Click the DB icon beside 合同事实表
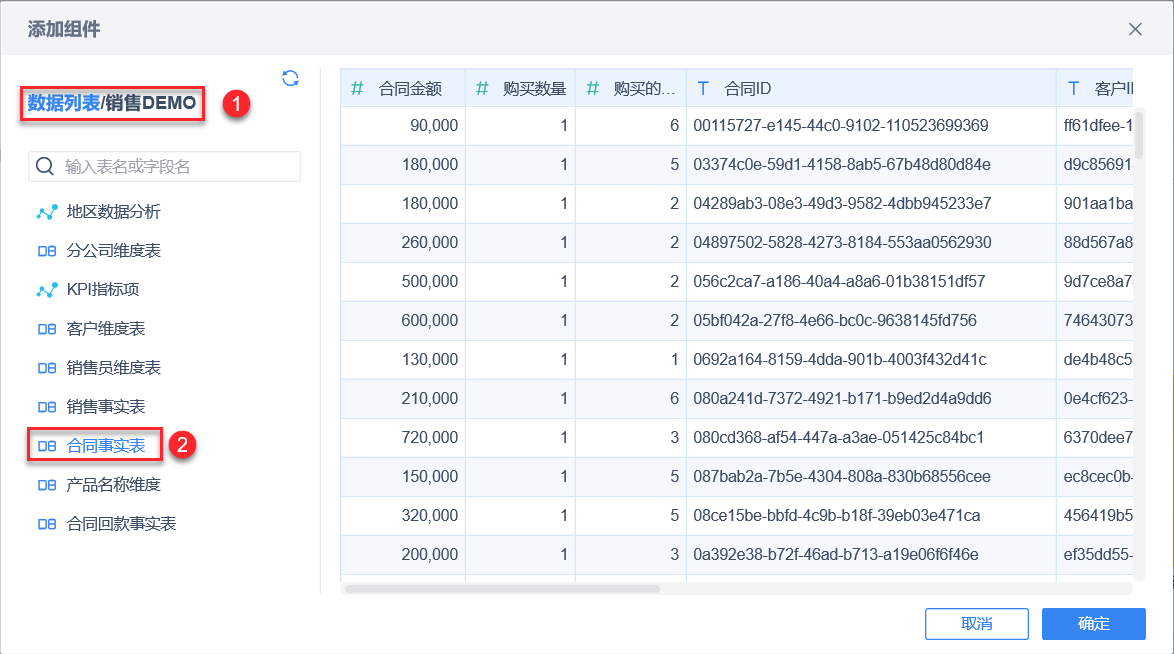The image size is (1174, 654). point(47,446)
